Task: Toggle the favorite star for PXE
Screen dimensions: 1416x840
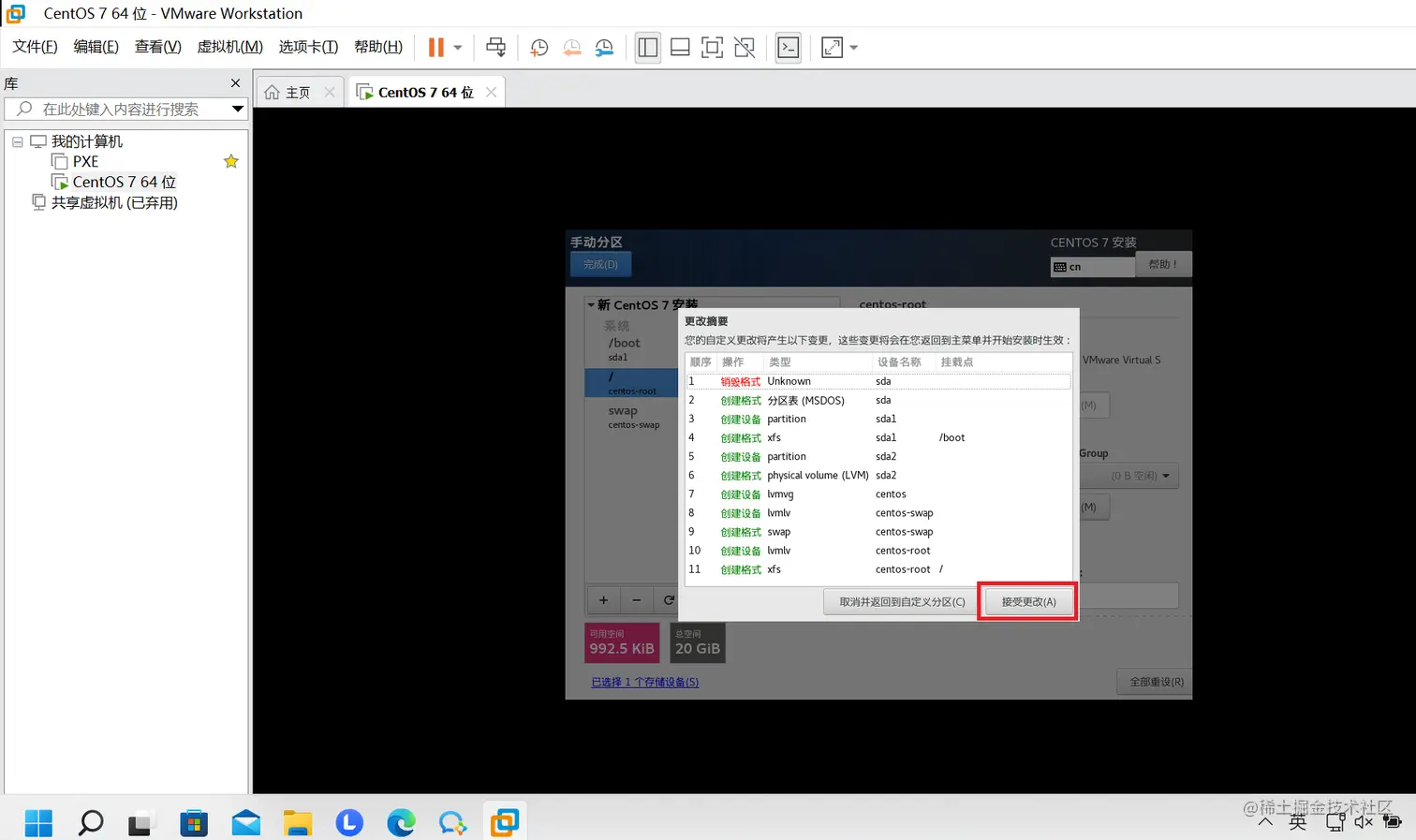Action: click(x=231, y=162)
